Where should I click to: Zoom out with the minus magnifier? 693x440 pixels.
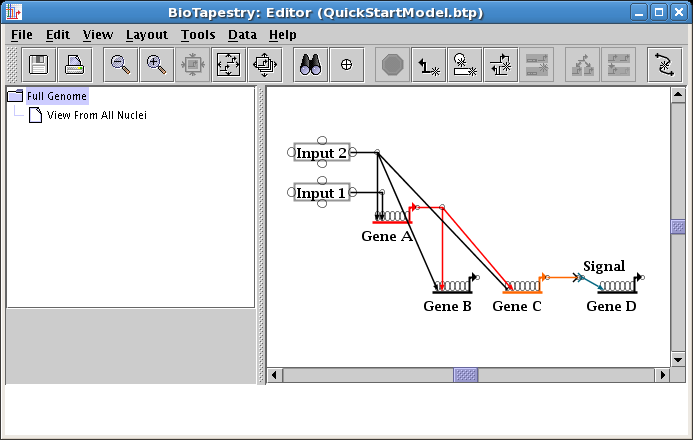(121, 64)
